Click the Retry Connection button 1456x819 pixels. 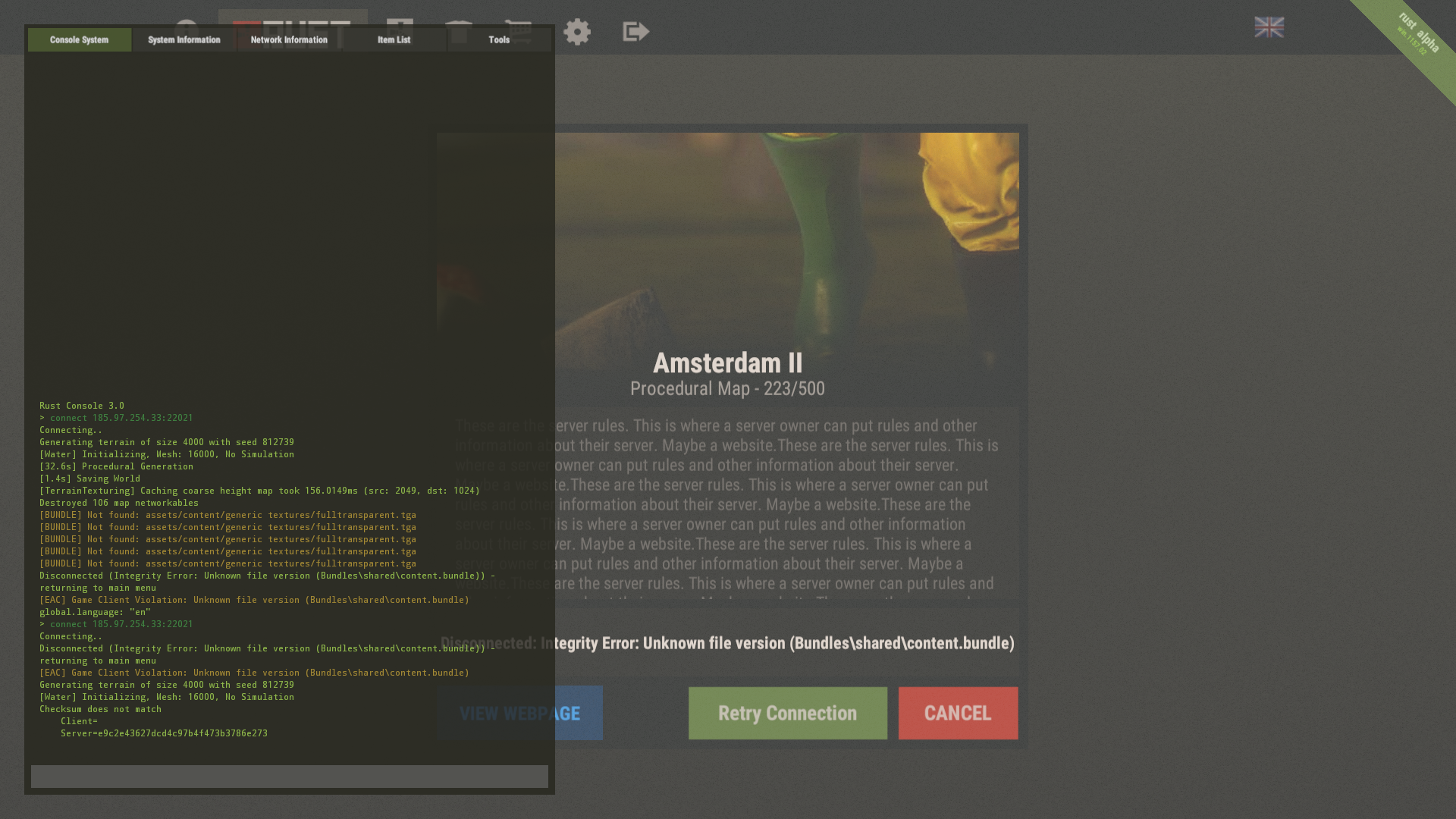[788, 713]
